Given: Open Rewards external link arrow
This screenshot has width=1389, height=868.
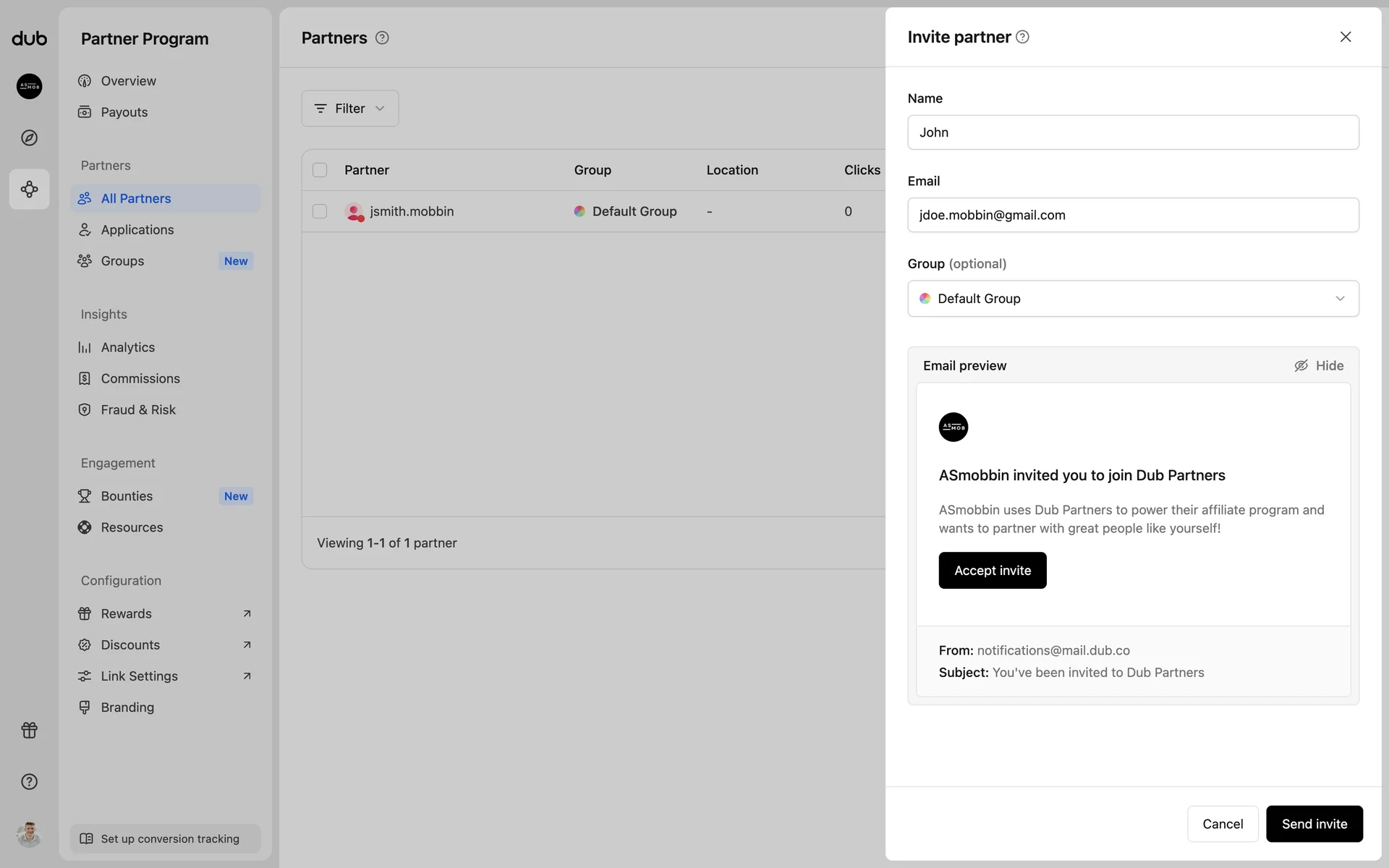Looking at the screenshot, I should (247, 613).
